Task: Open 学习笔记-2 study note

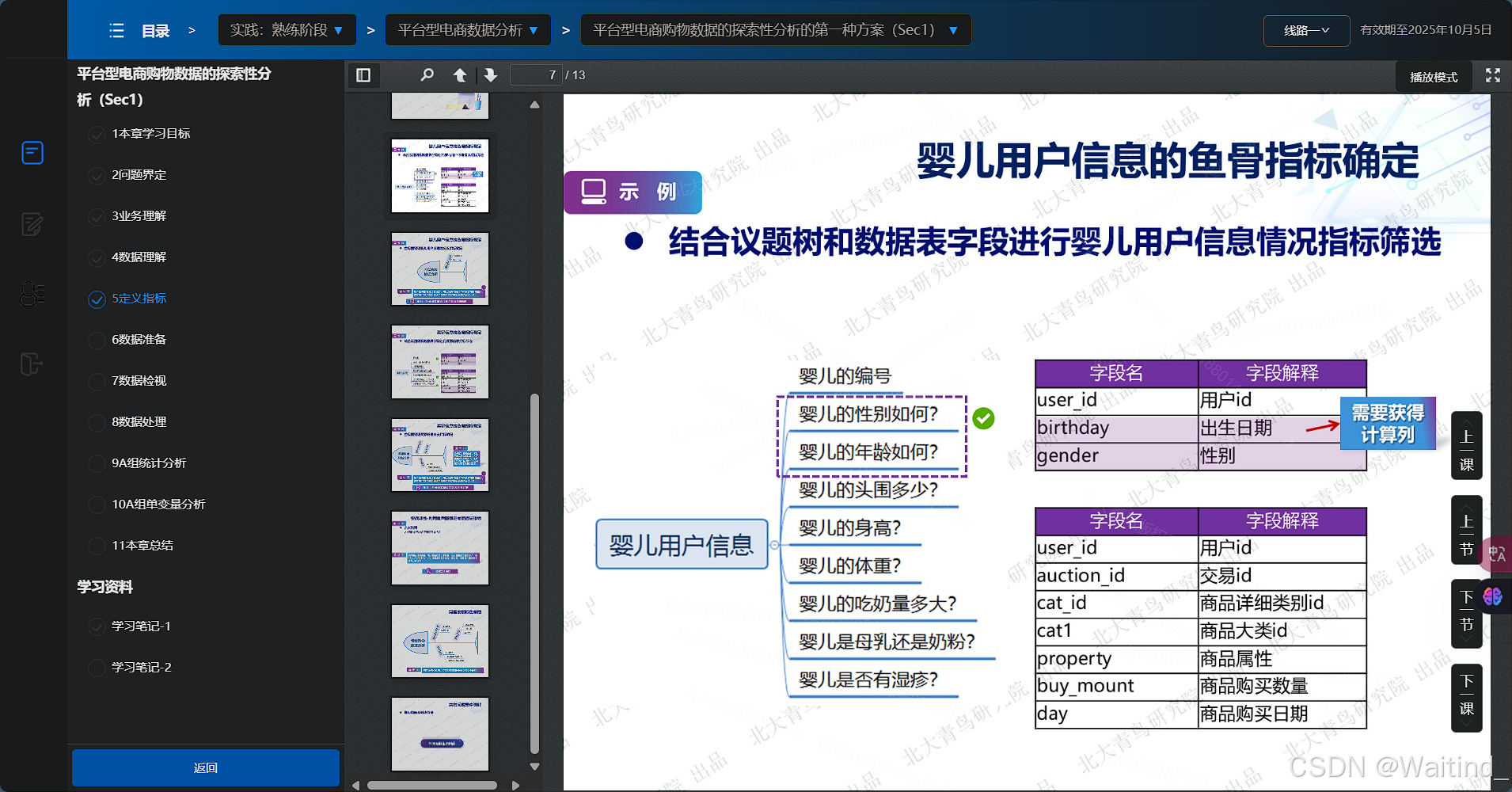Action: (142, 668)
